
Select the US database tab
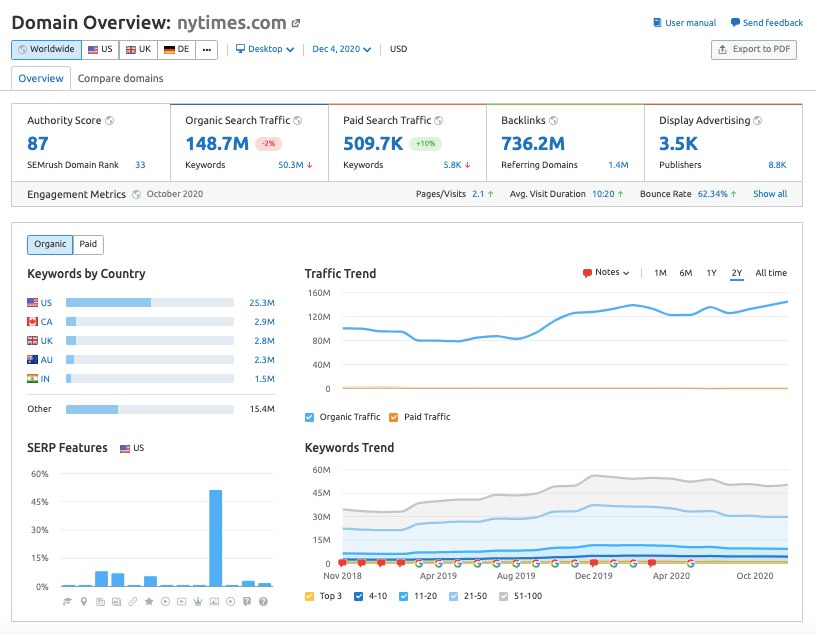[x=100, y=50]
